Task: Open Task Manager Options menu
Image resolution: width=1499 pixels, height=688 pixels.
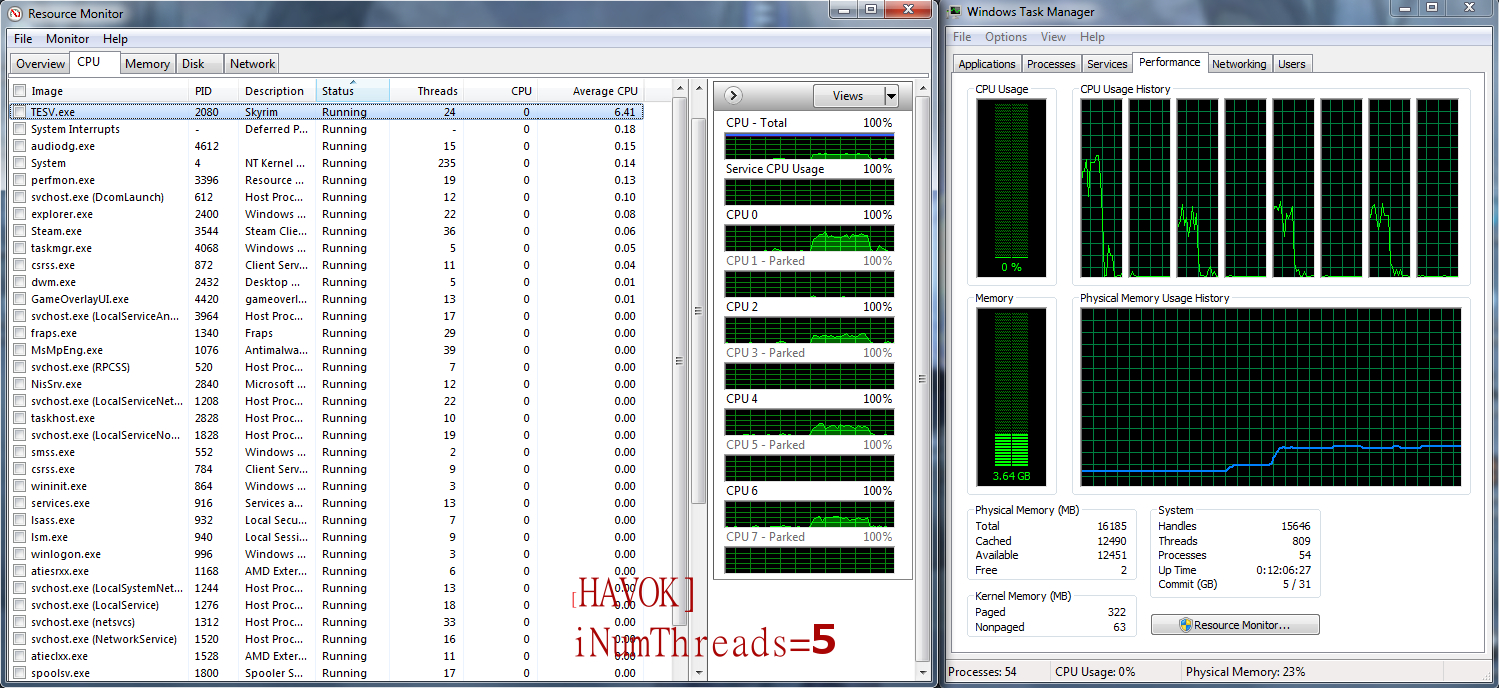Action: point(1006,37)
